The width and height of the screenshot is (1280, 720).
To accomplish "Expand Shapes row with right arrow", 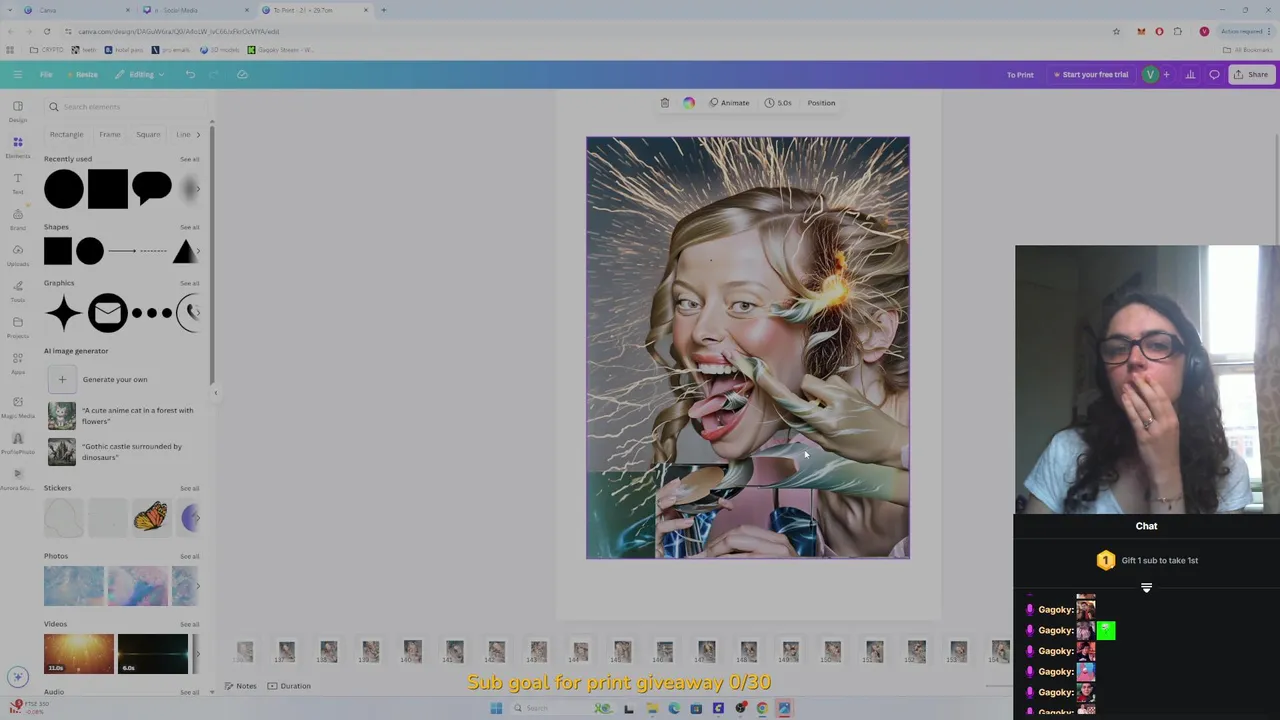I will (197, 251).
